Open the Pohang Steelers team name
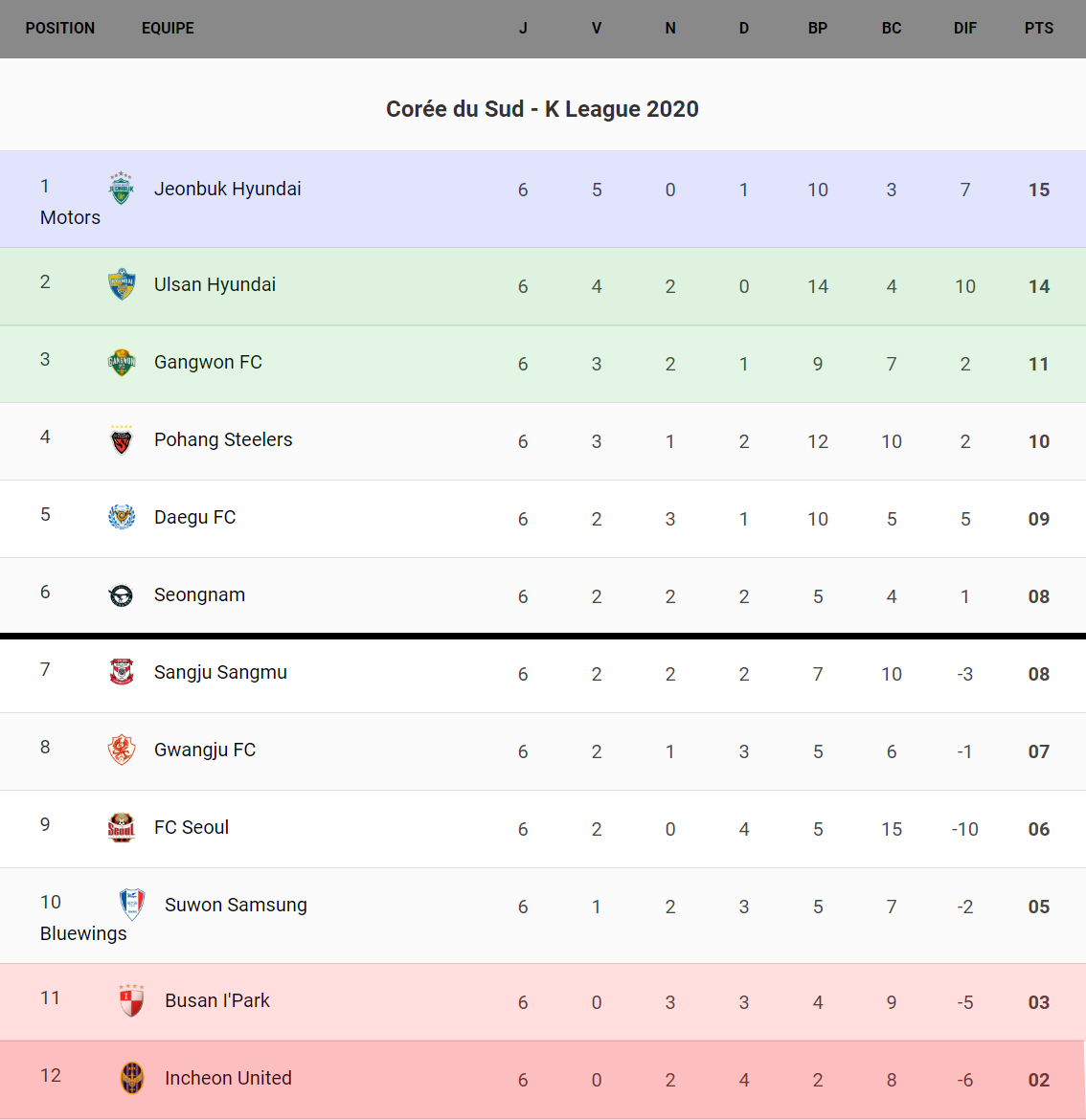The image size is (1086, 1120). point(223,439)
